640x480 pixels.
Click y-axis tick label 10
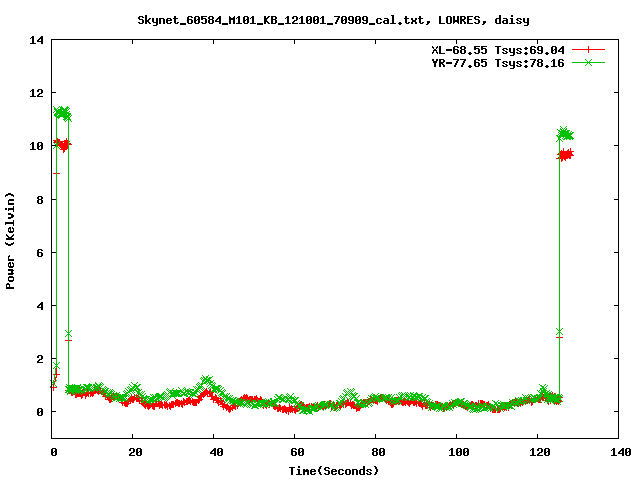click(x=36, y=146)
